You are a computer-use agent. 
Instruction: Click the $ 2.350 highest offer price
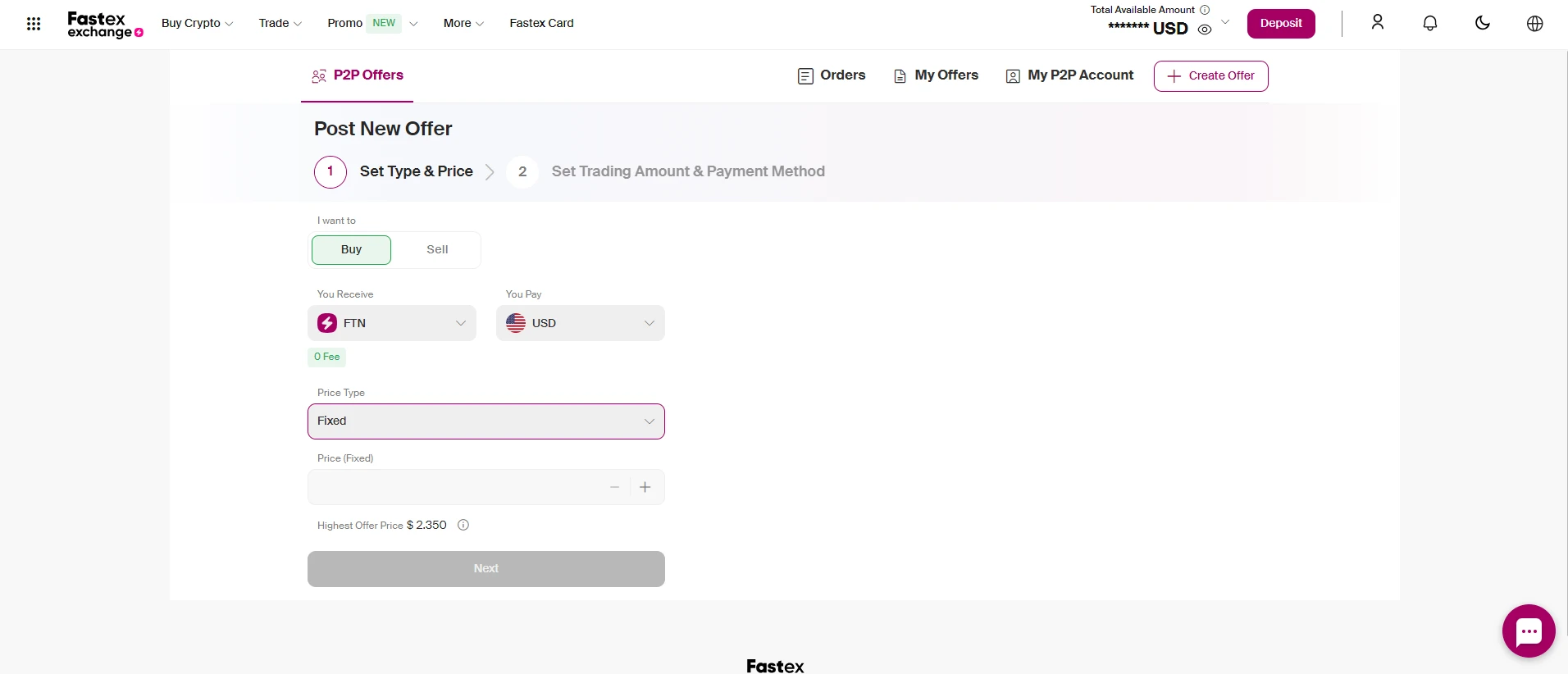(x=426, y=525)
